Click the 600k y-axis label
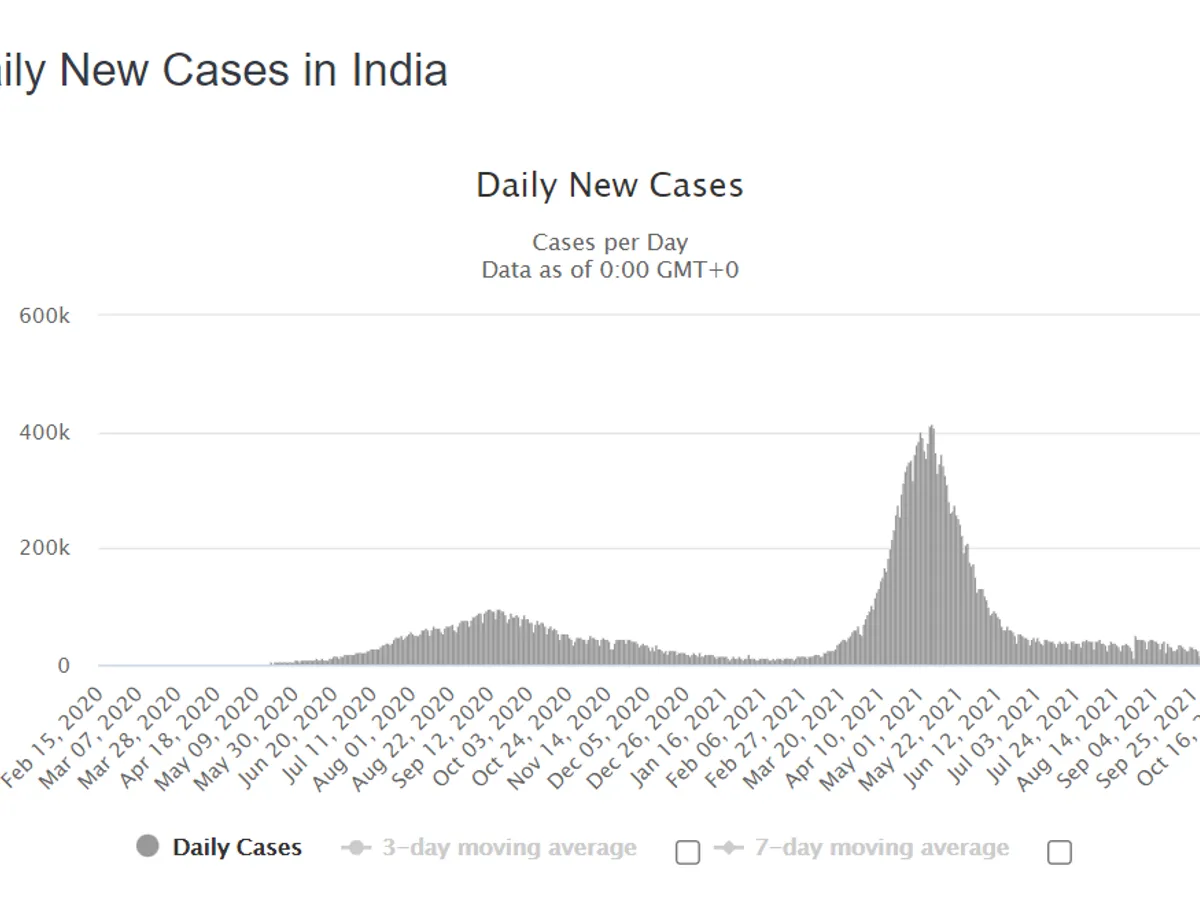Viewport: 1200px width, 900px height. (44, 316)
